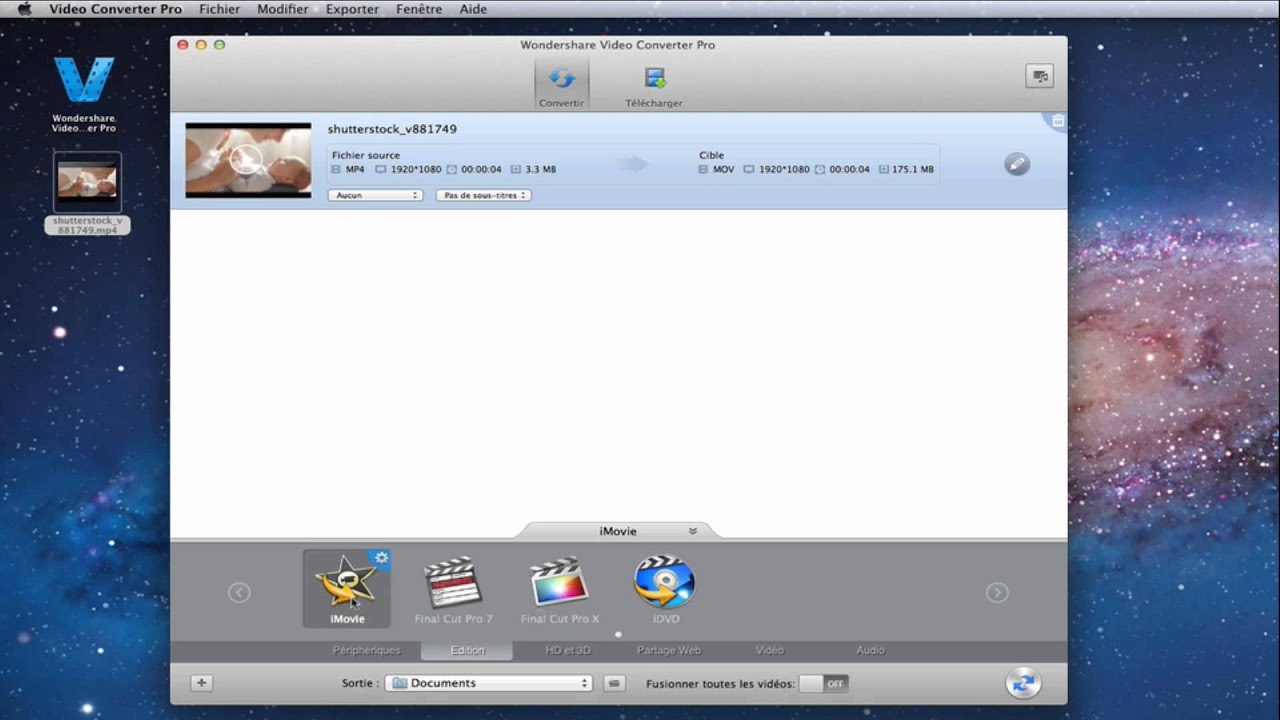Click the round convert button at bottom right
Viewport: 1280px width, 720px height.
(x=1023, y=684)
